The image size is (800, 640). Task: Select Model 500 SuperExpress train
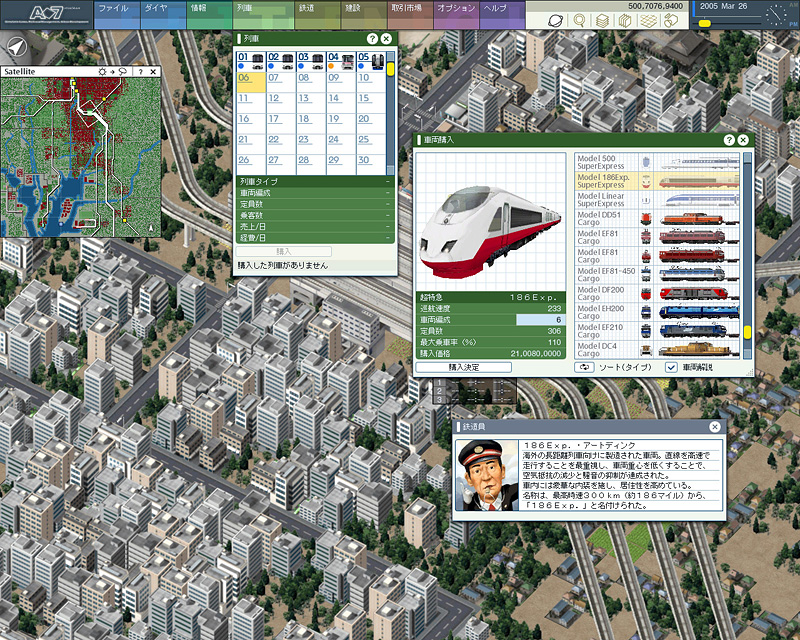pyautogui.click(x=657, y=162)
